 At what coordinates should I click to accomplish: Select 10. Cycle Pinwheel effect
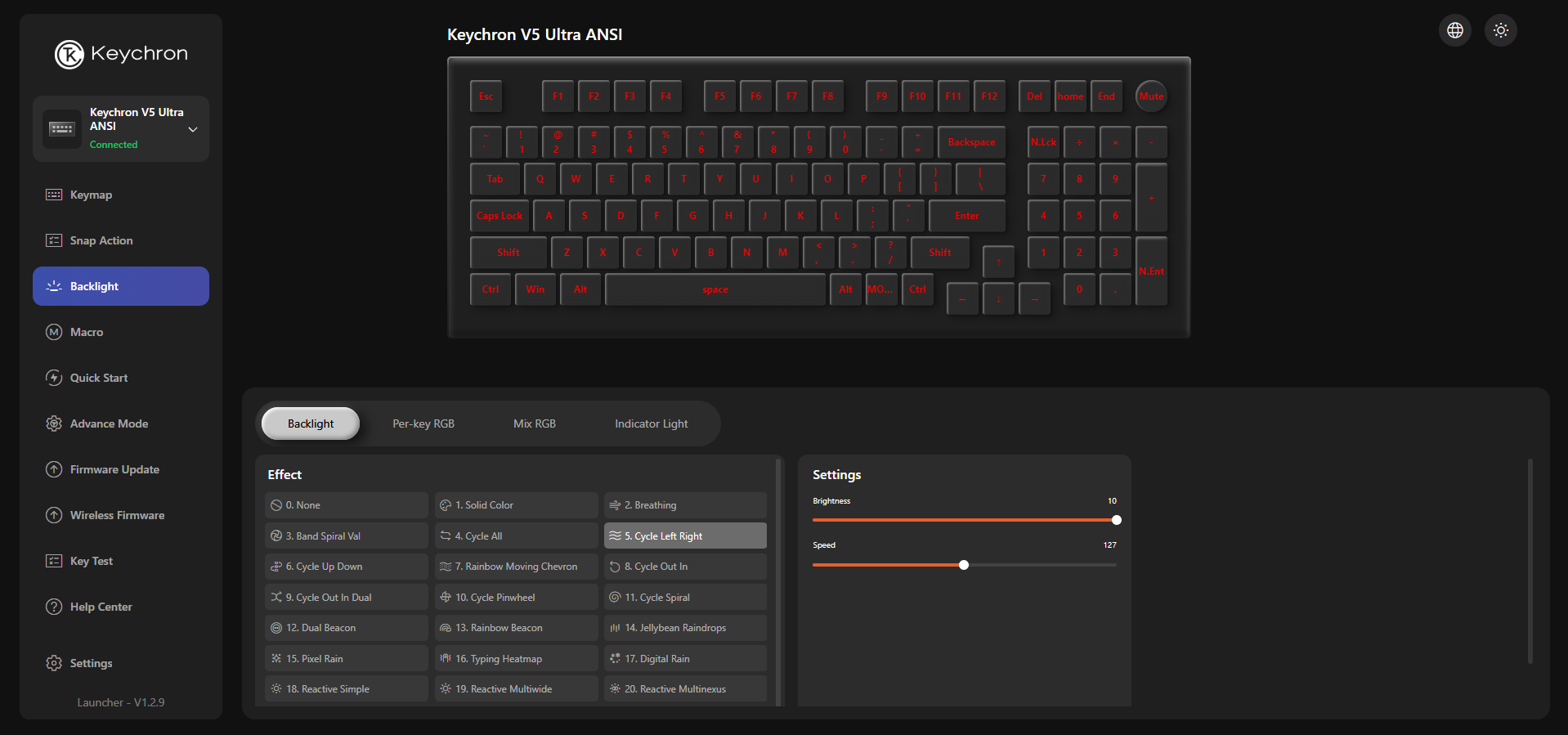click(517, 597)
